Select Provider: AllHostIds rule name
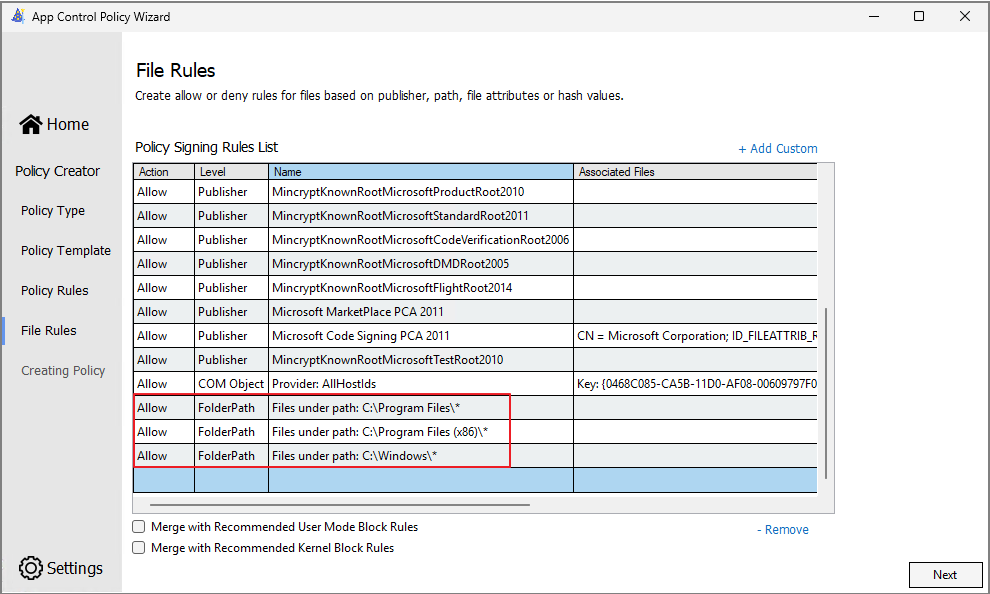Image resolution: width=990 pixels, height=594 pixels. [x=421, y=384]
